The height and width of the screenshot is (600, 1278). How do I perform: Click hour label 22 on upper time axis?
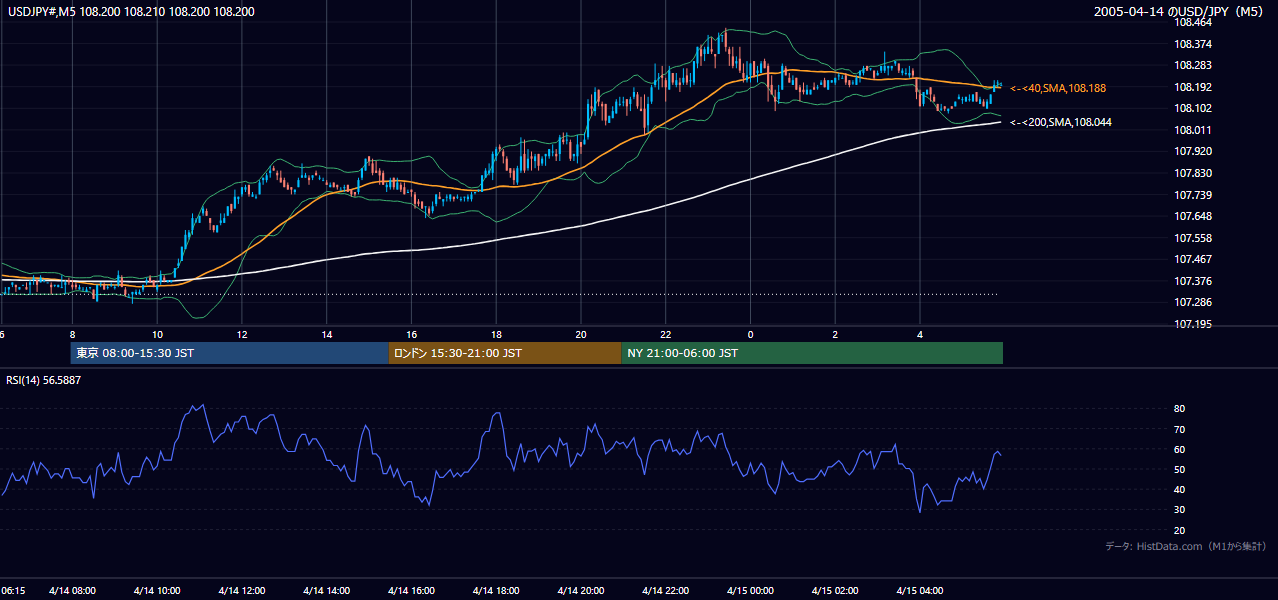pyautogui.click(x=666, y=334)
